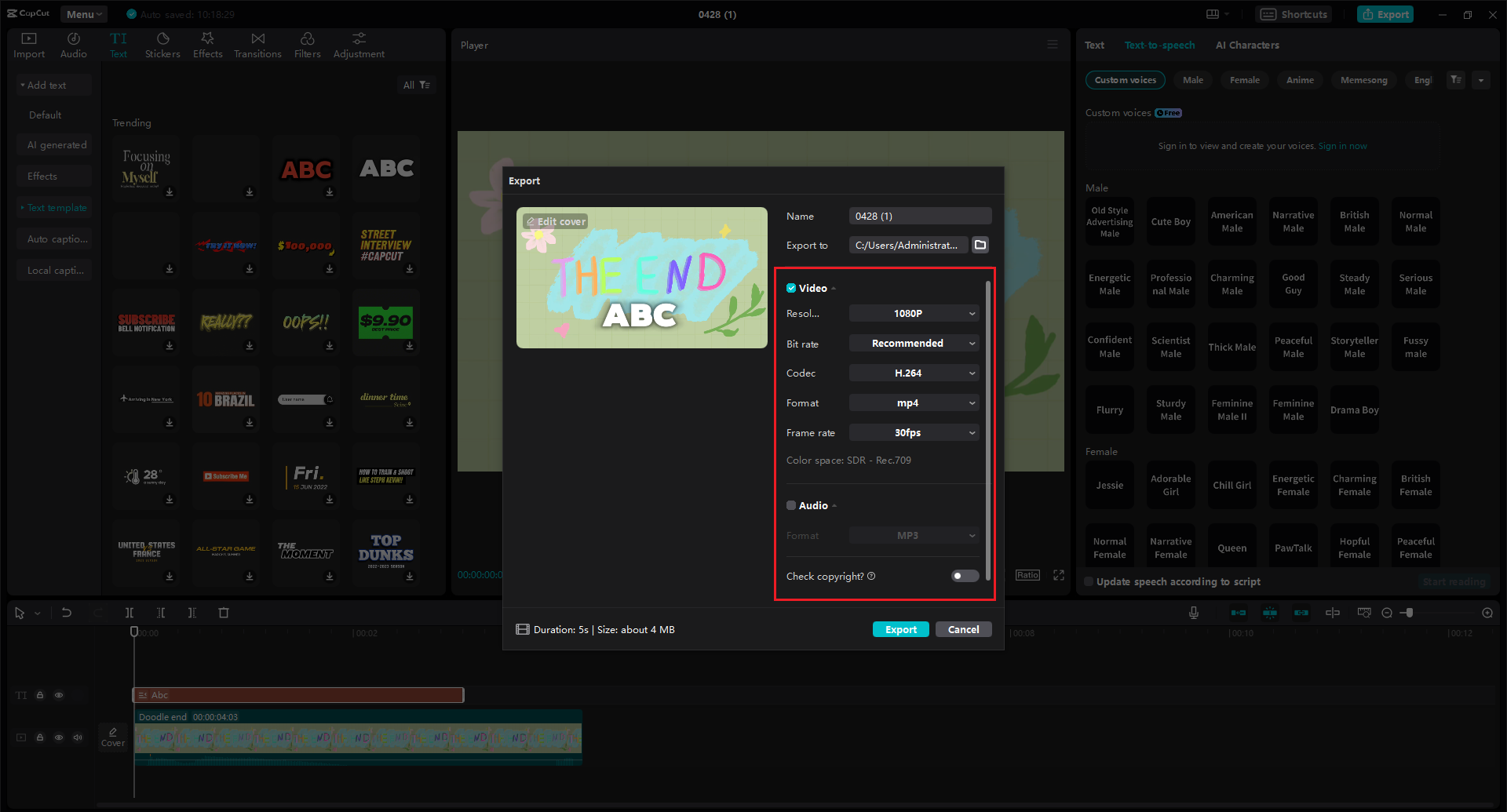Select the Delete clip icon
This screenshot has width=1507, height=812.
coord(224,613)
